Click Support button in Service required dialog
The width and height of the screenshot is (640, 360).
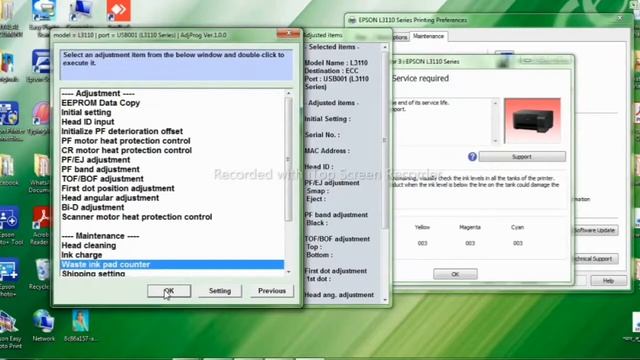pos(522,157)
